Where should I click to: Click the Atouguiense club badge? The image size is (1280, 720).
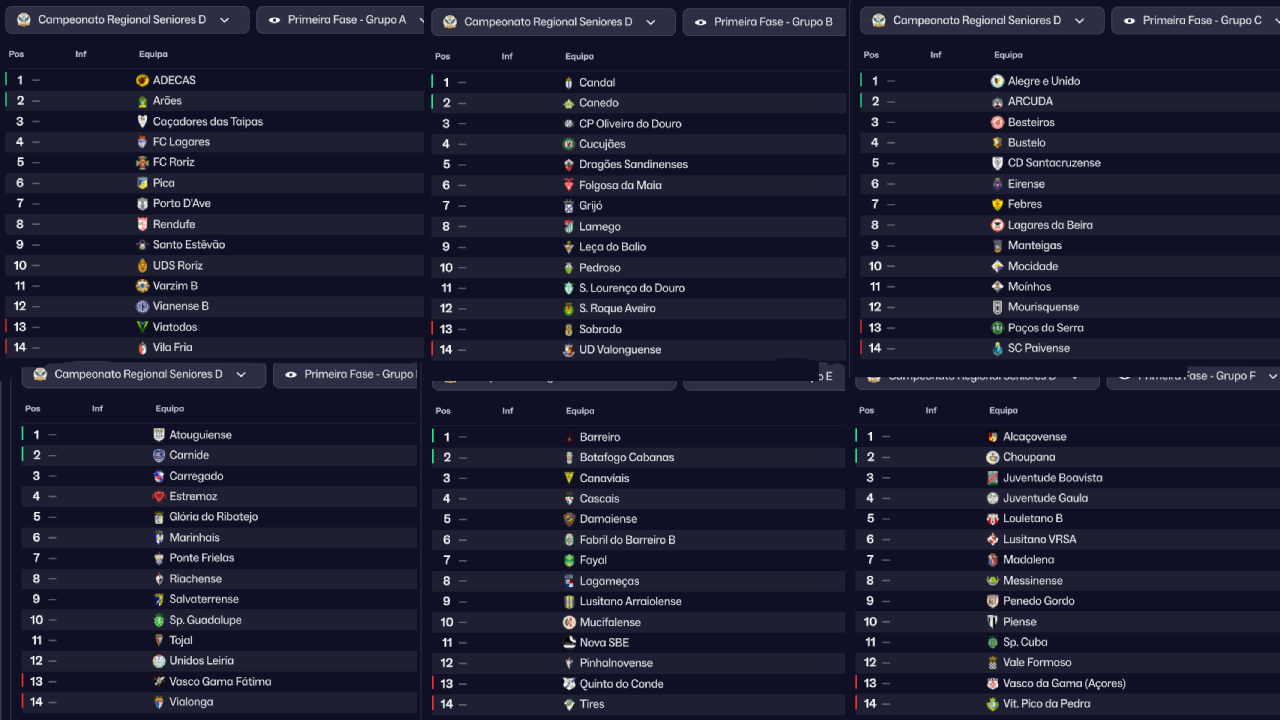click(159, 435)
